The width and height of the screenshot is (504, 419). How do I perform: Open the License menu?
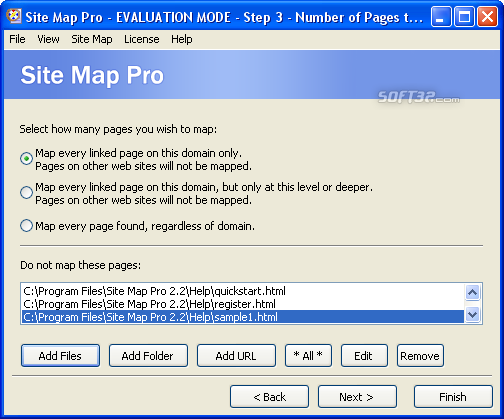pyautogui.click(x=142, y=39)
